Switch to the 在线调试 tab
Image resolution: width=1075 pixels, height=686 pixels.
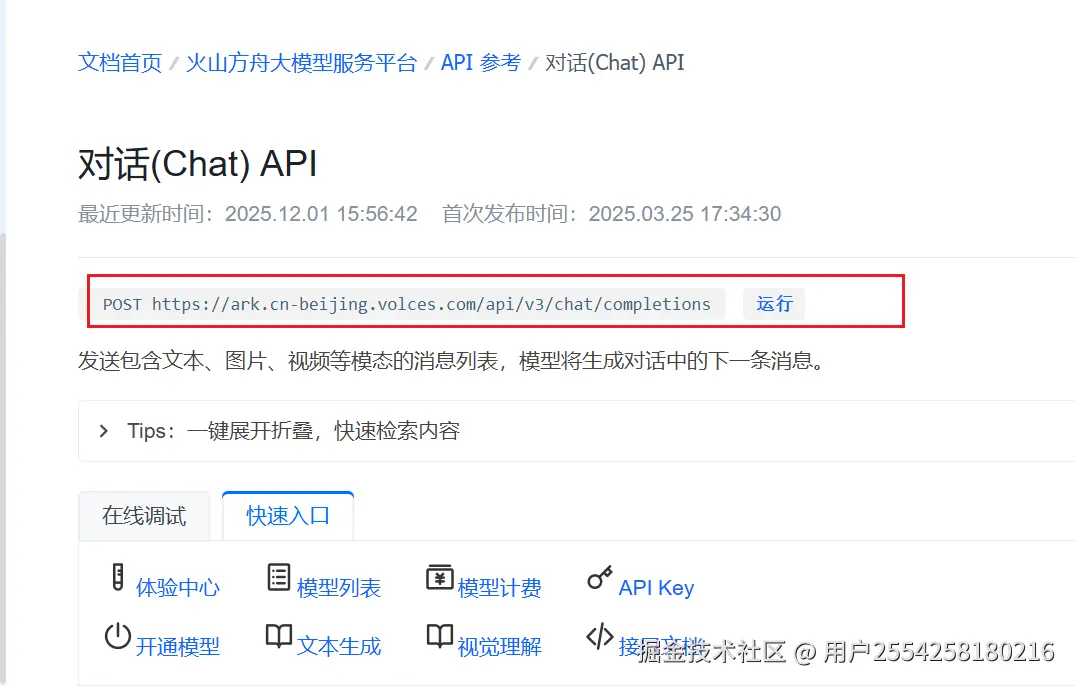[x=144, y=516]
